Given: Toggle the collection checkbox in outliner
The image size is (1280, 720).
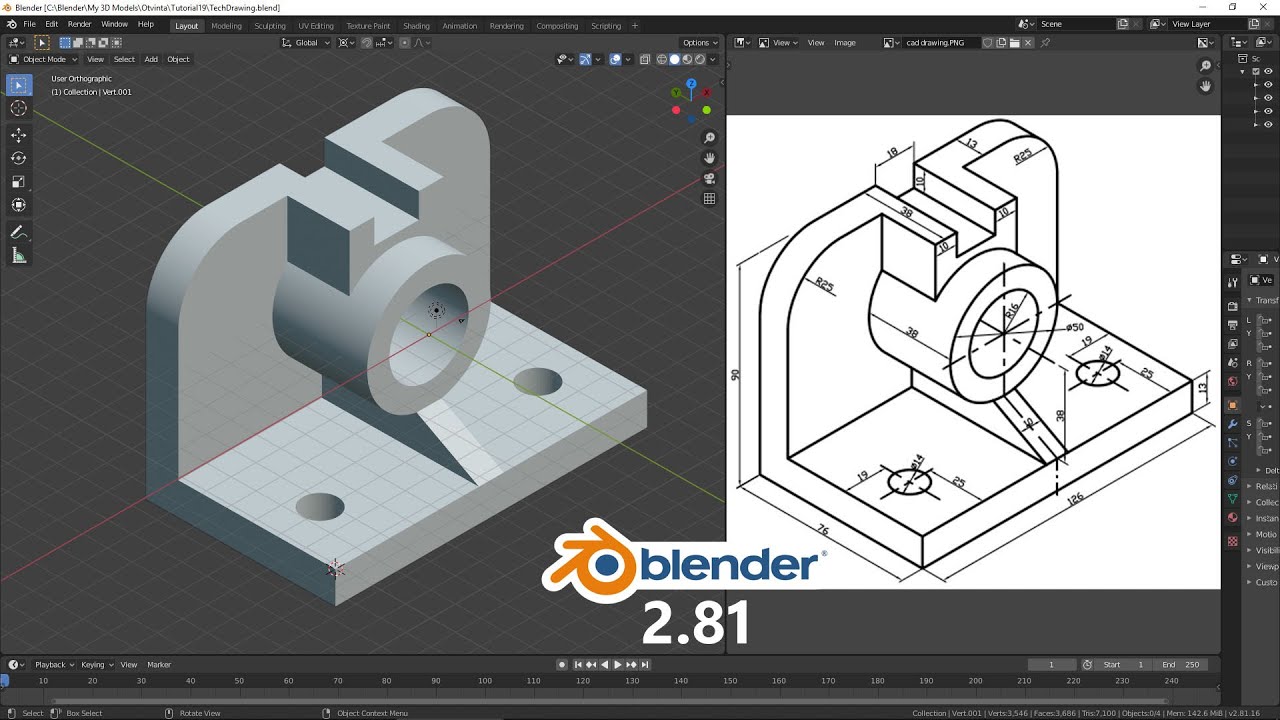Looking at the screenshot, I should (1256, 72).
